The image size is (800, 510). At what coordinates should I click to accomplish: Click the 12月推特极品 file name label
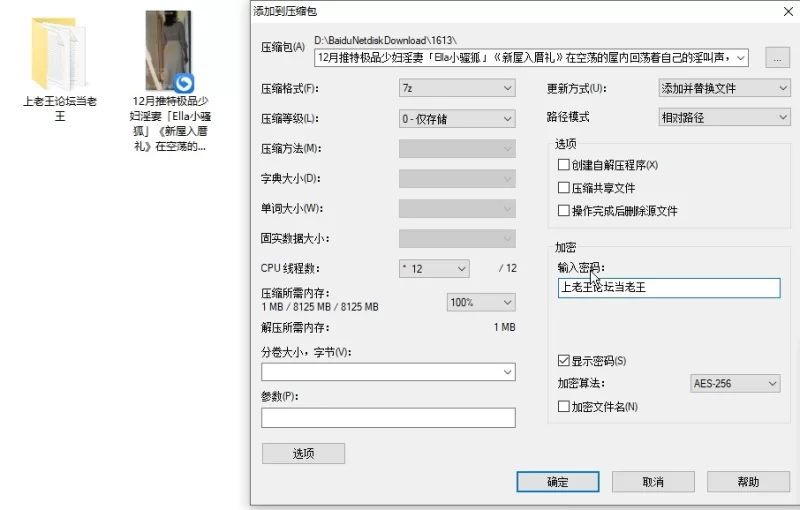[170, 124]
